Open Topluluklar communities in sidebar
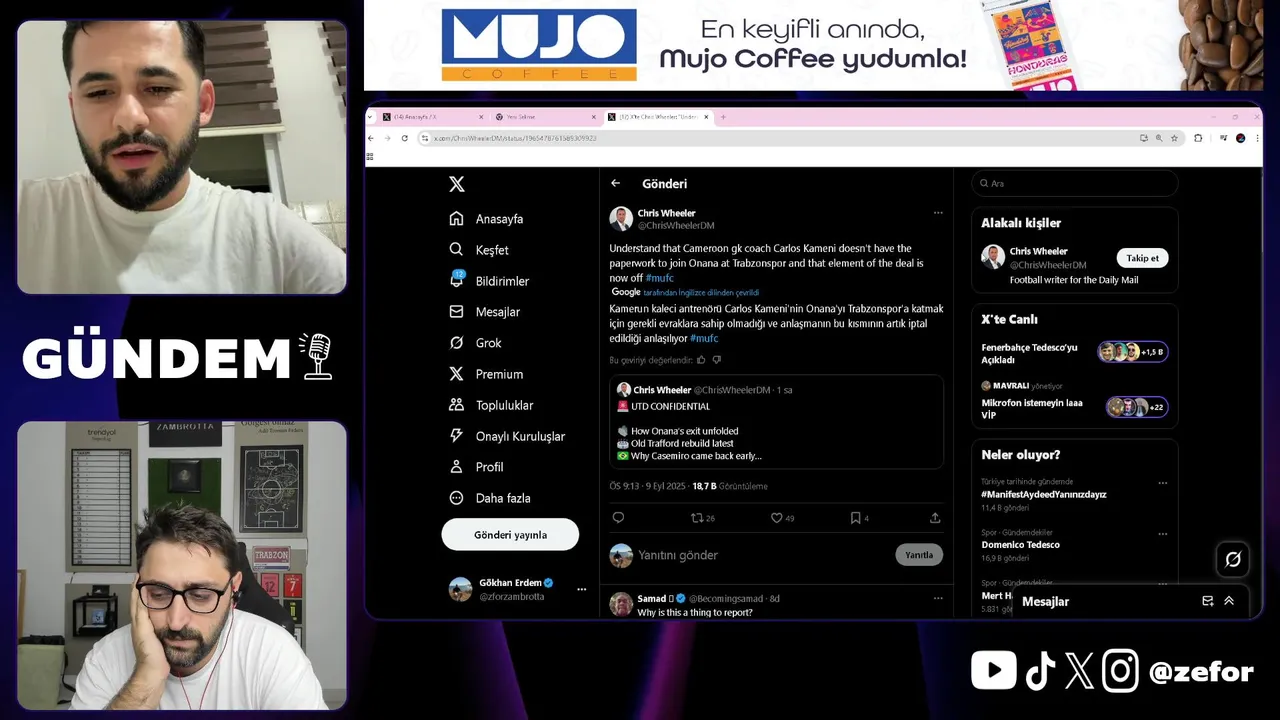The width and height of the screenshot is (1280, 720). (491, 405)
